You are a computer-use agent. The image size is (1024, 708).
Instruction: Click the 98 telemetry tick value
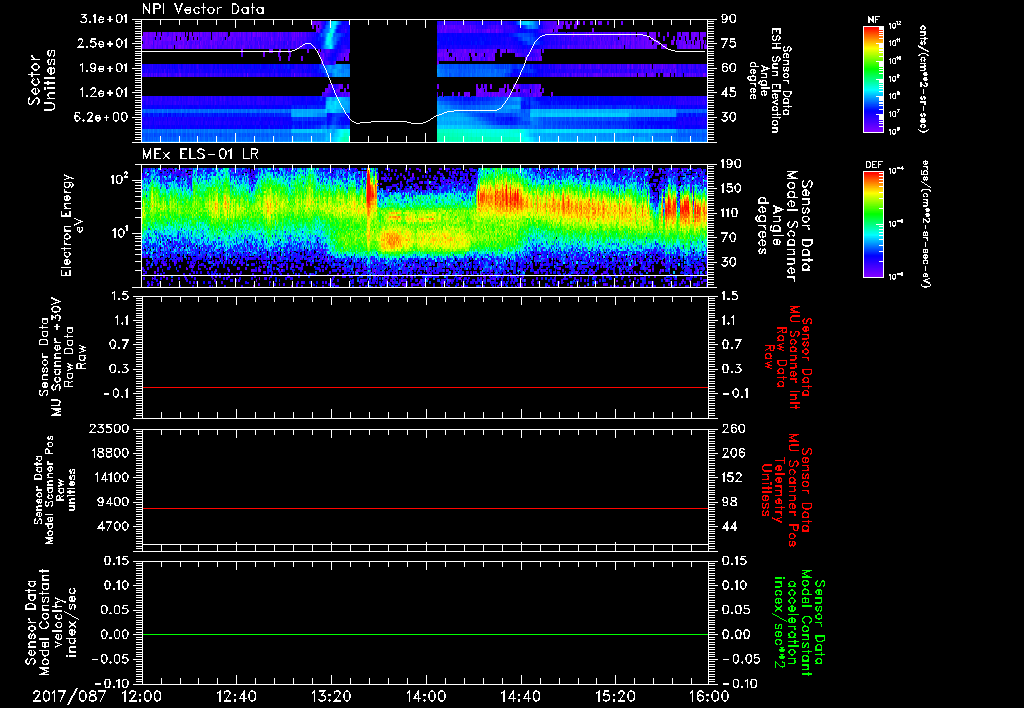tap(728, 502)
